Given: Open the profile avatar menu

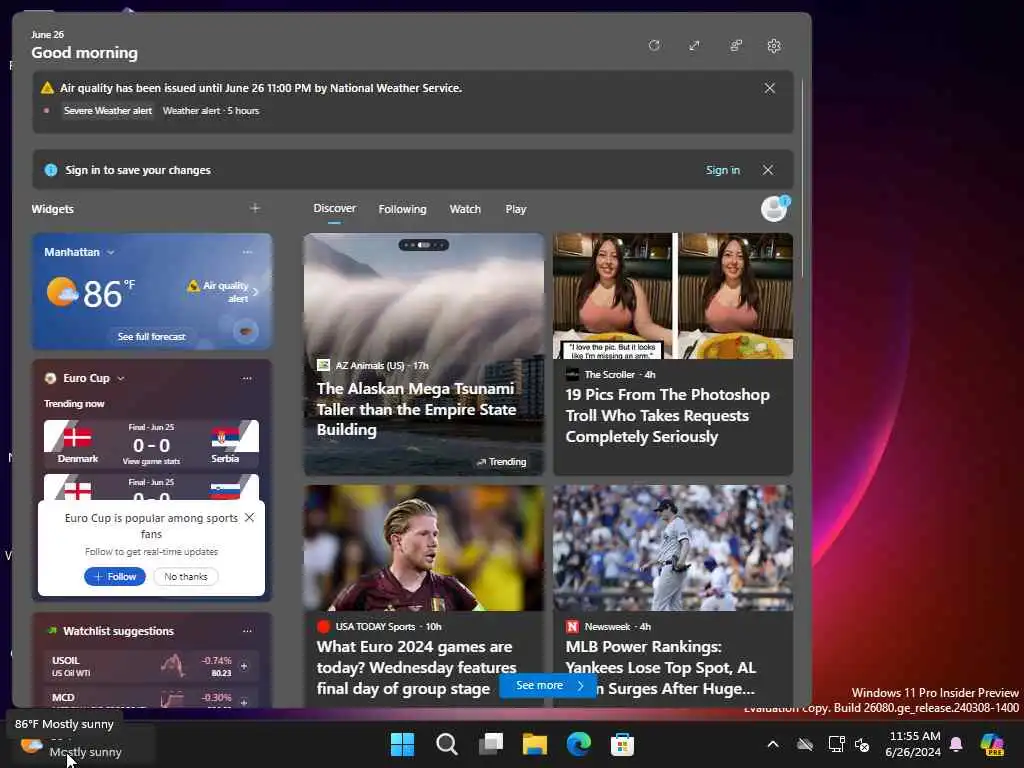Looking at the screenshot, I should click(x=775, y=209).
